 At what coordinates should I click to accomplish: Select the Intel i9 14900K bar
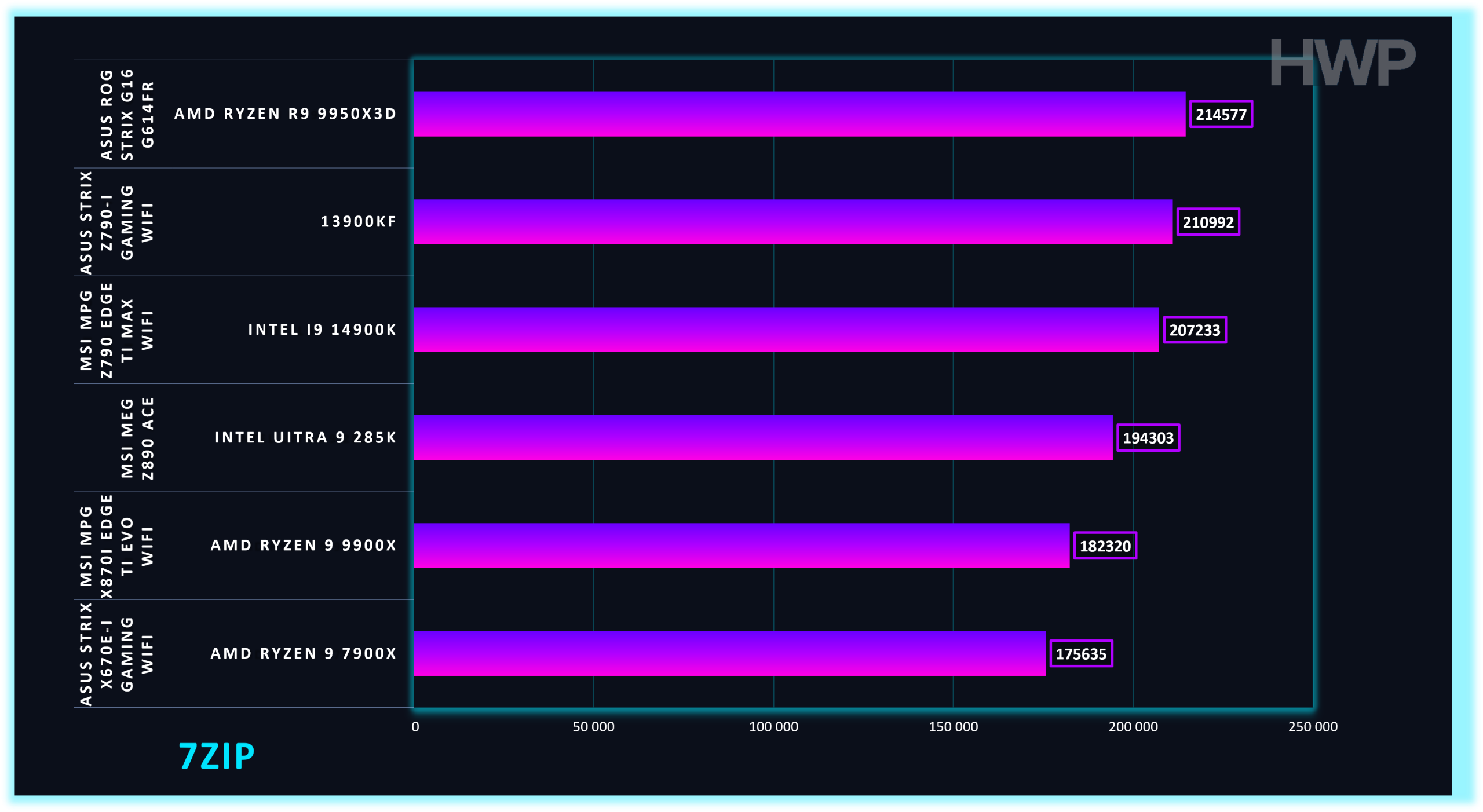[x=786, y=330]
